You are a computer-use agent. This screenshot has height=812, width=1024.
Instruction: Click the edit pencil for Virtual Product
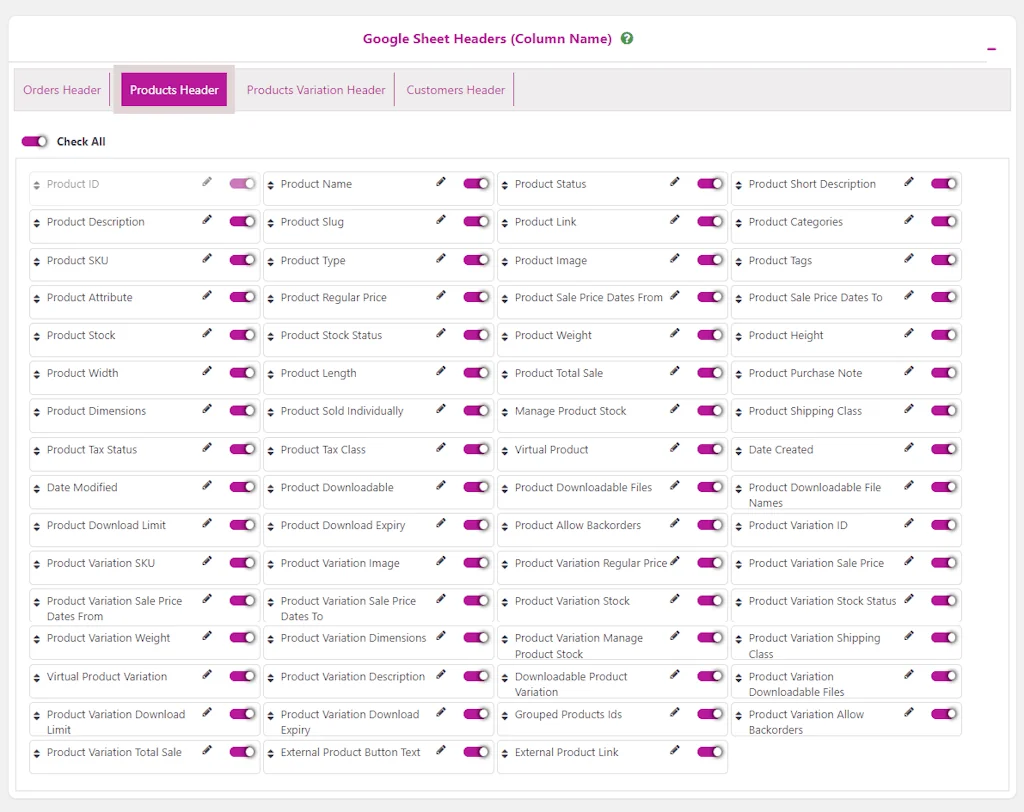pyautogui.click(x=676, y=449)
